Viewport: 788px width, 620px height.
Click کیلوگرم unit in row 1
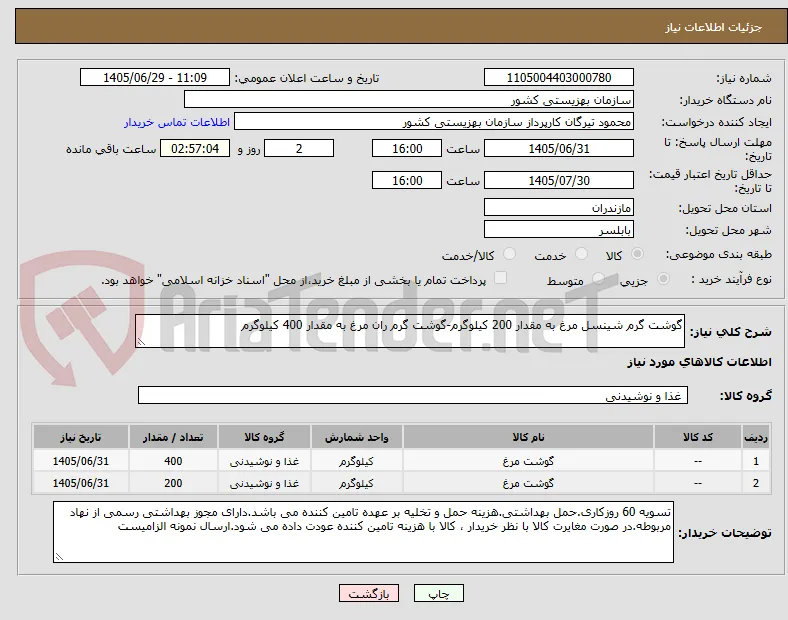[x=356, y=461]
